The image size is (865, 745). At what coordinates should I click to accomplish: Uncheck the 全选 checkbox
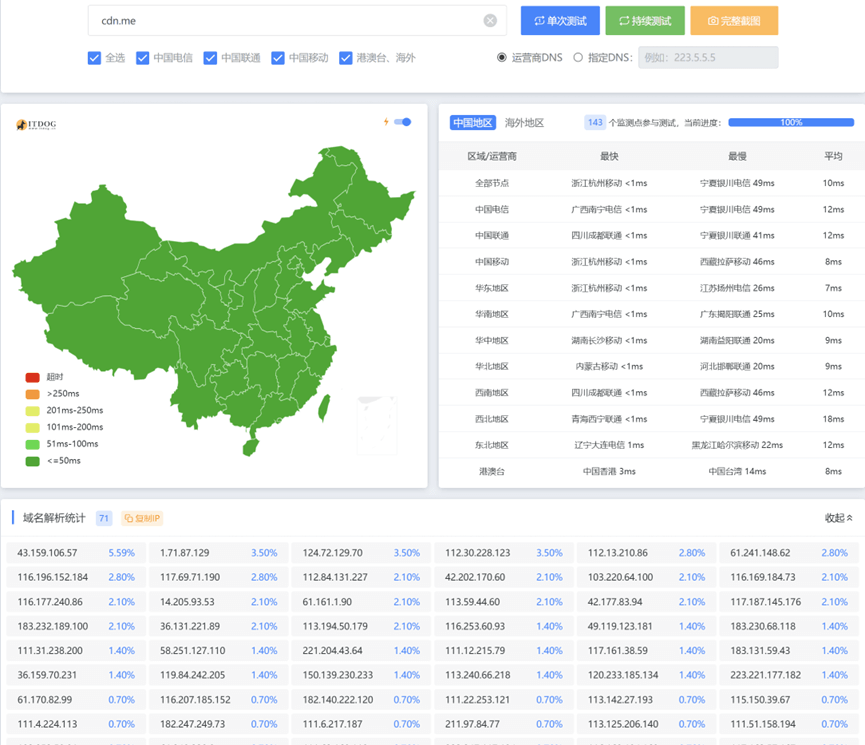[x=94, y=58]
